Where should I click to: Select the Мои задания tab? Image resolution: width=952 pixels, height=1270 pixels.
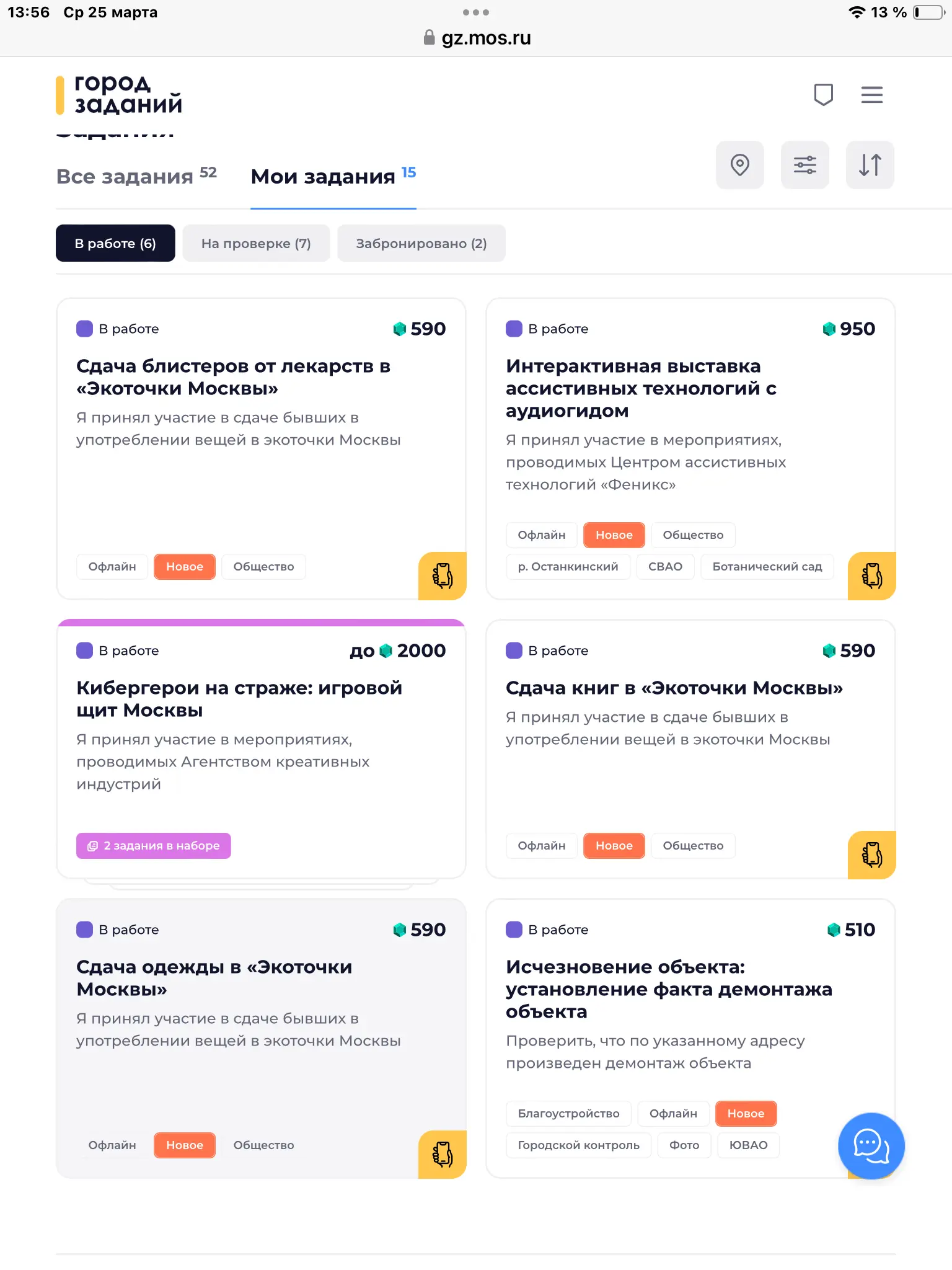click(333, 176)
